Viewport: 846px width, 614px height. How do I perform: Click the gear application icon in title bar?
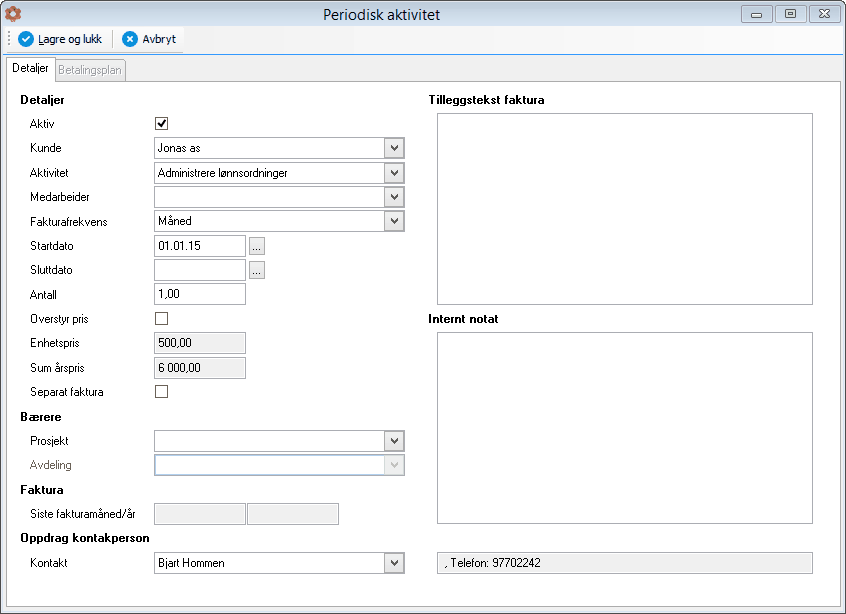coord(13,14)
